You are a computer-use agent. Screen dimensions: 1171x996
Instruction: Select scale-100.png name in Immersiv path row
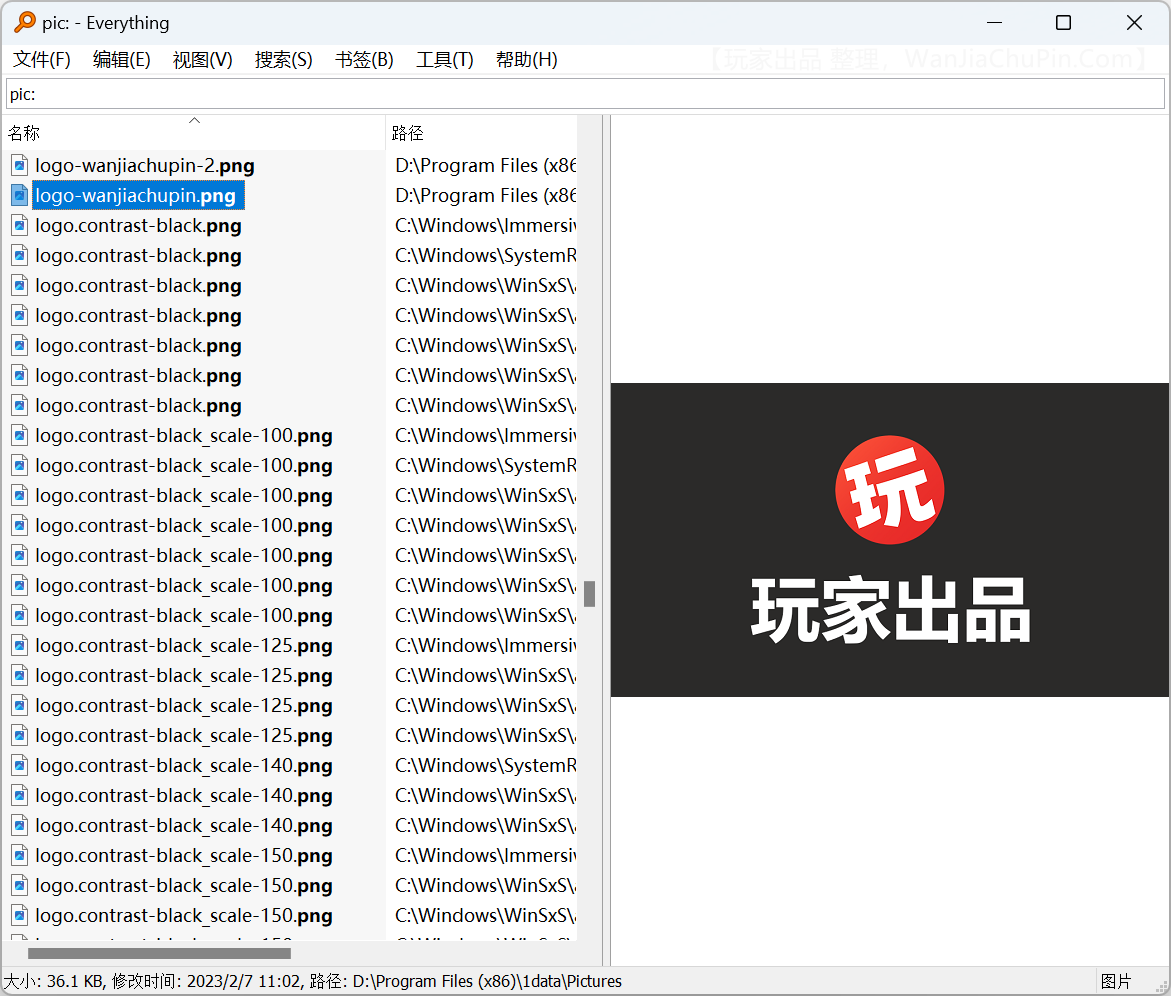tap(184, 435)
